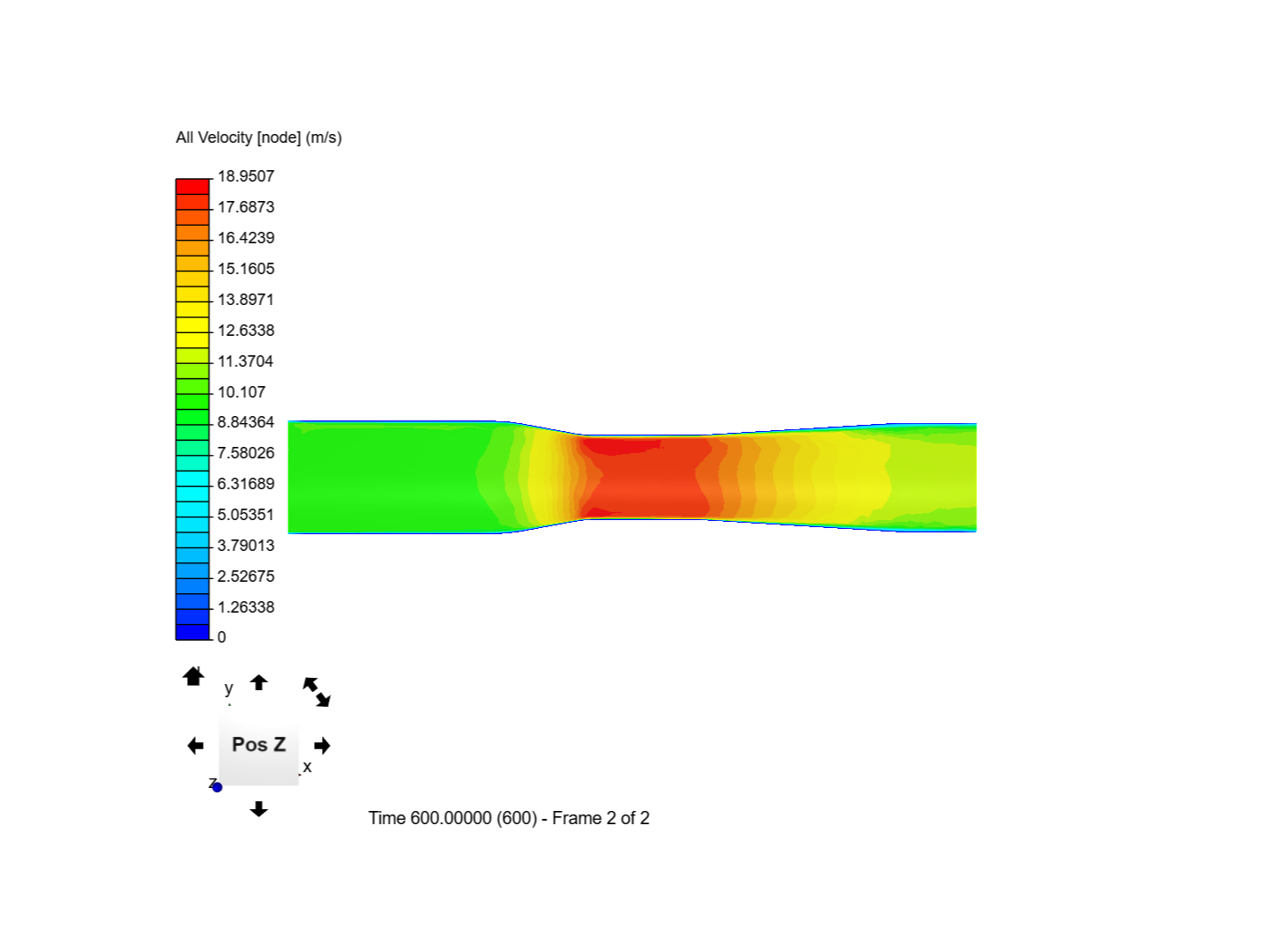Click the legend value 2.52675
This screenshot has height=952, width=1270.
(x=246, y=576)
